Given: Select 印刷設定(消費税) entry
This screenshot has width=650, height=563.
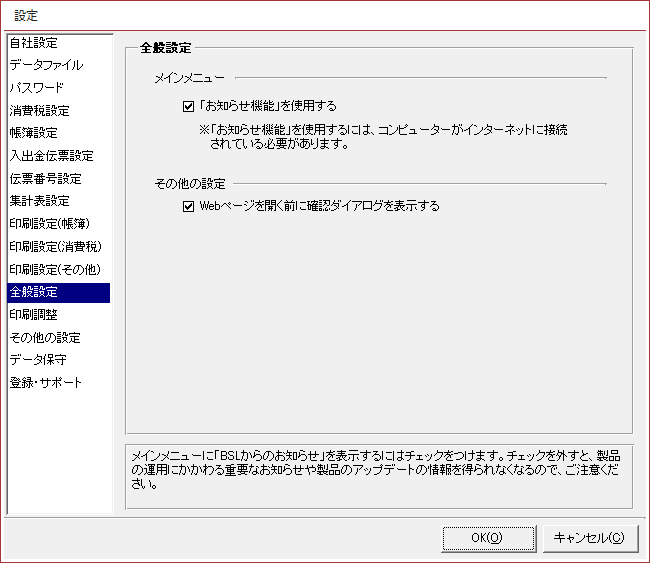Looking at the screenshot, I should coord(56,247).
